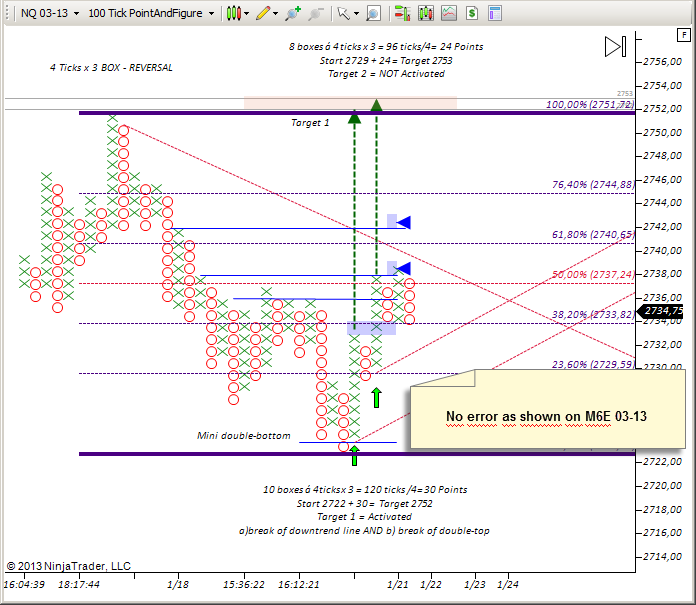
Task: Expand the chart style dropdown arrow
Action: (247, 14)
